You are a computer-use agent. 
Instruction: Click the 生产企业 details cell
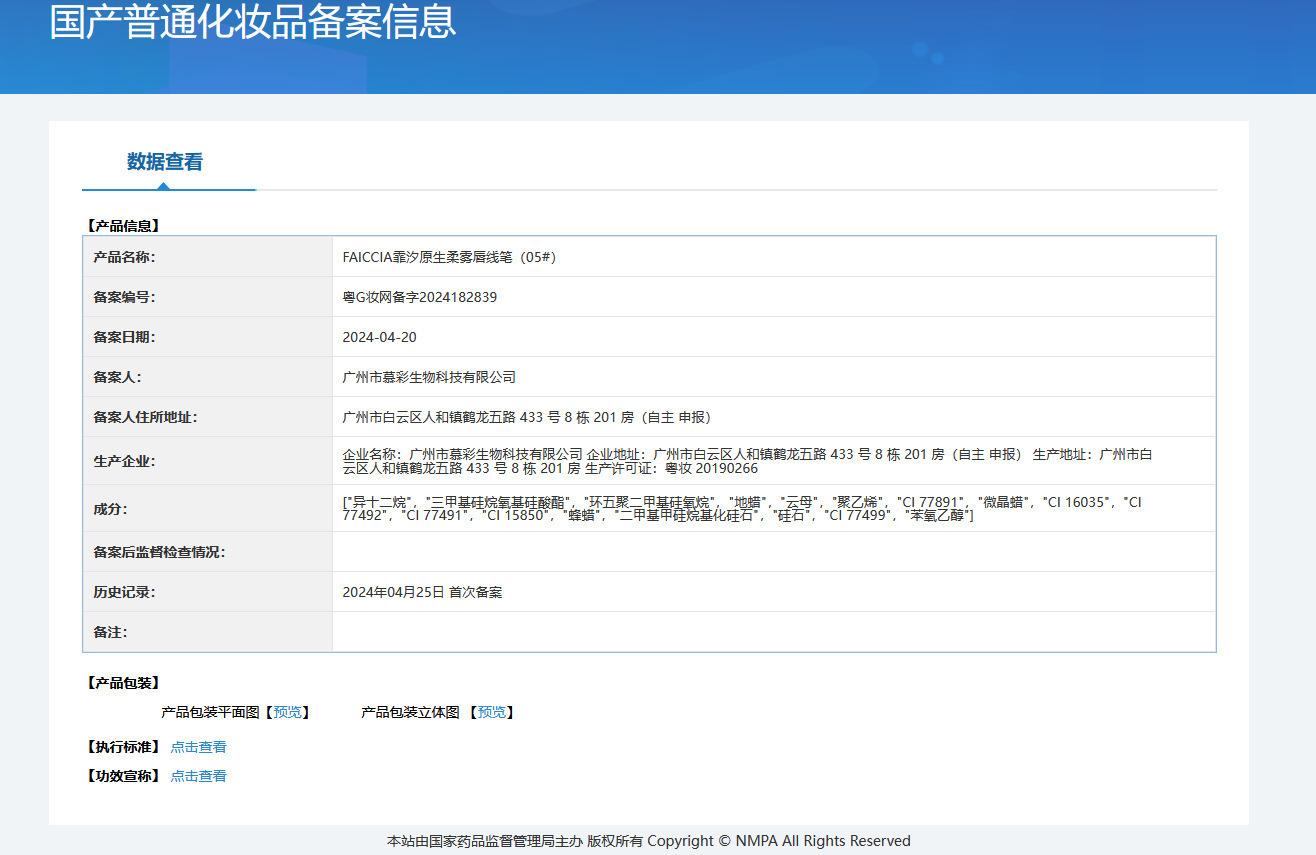tap(774, 461)
